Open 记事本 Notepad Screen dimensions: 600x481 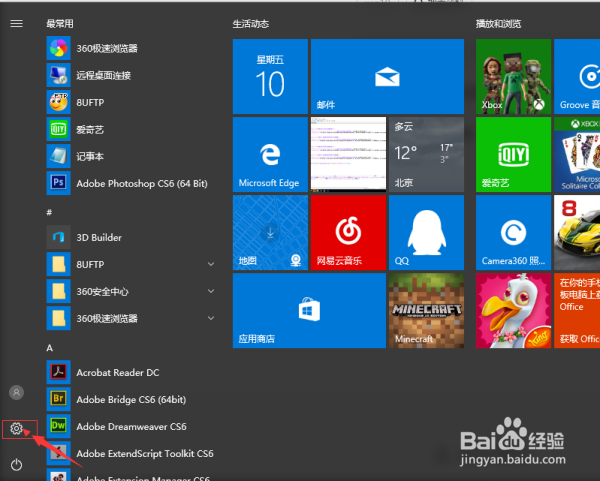pyautogui.click(x=130, y=156)
